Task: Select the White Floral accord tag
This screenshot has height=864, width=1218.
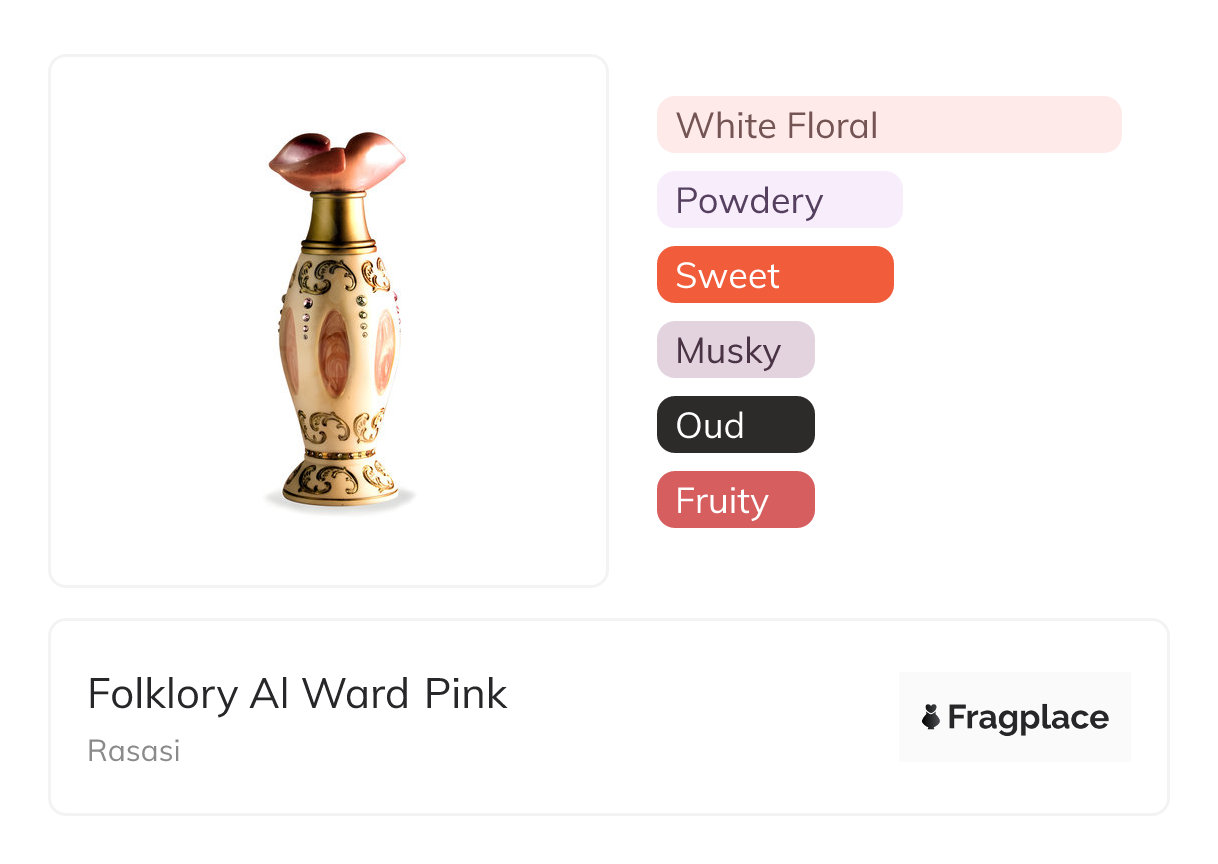Action: 888,125
